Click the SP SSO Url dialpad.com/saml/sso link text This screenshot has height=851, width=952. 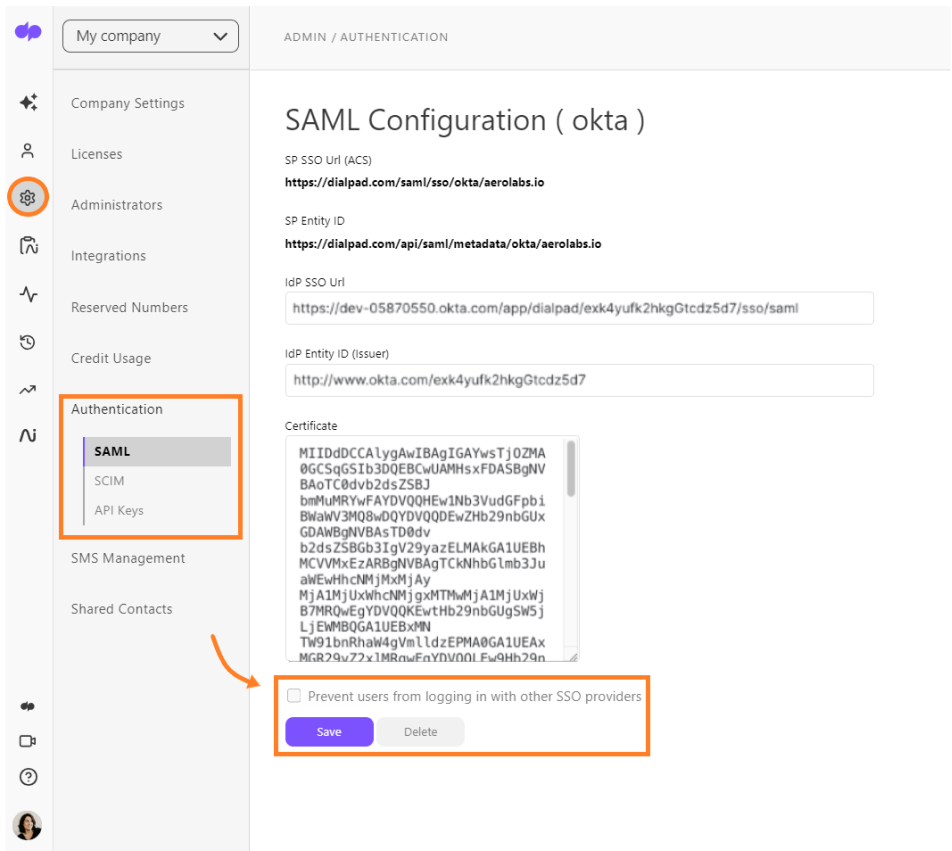[x=415, y=183]
